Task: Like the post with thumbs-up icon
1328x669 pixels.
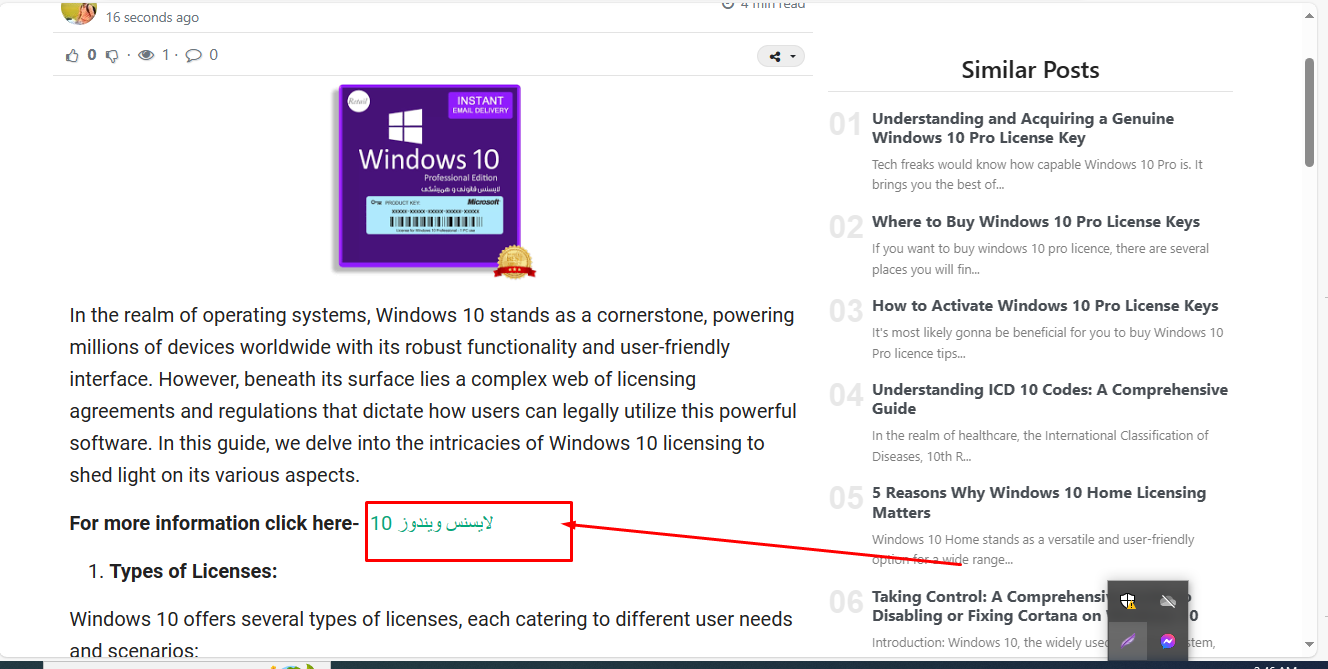Action: (72, 56)
